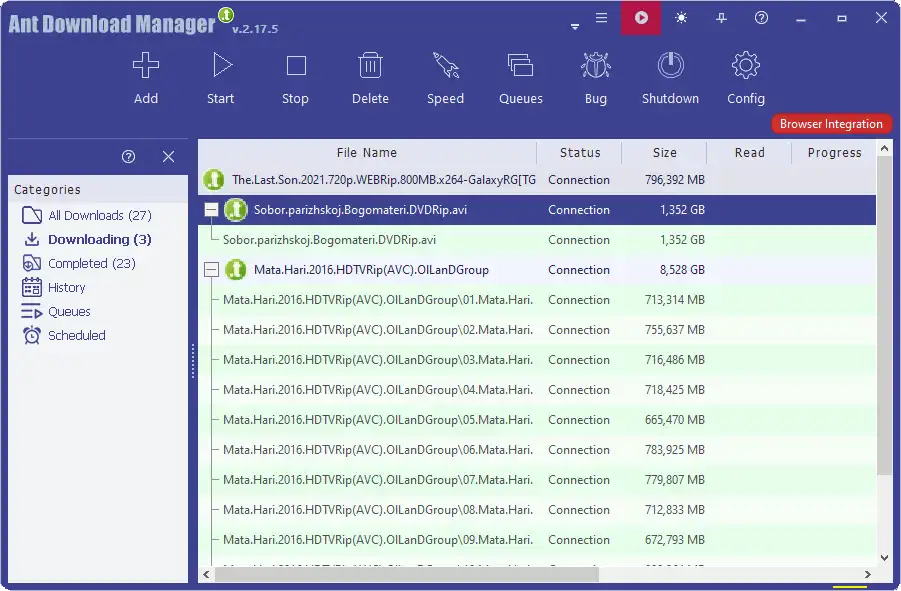The image size is (901, 591).
Task: Close the Categories side panel
Action: tap(168, 156)
